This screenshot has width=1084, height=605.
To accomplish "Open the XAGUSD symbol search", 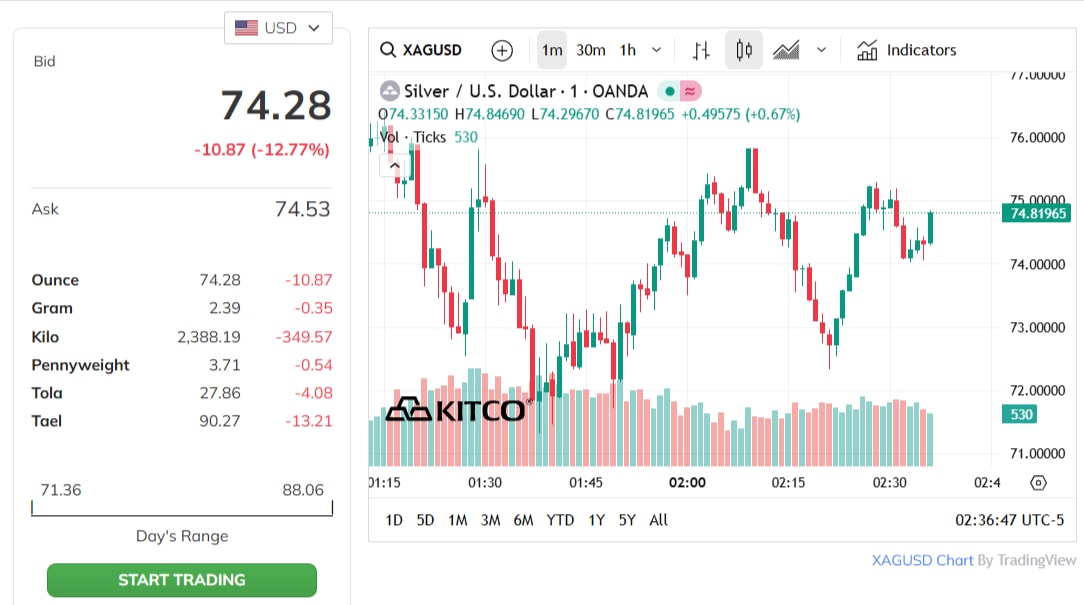I will pyautogui.click(x=420, y=50).
